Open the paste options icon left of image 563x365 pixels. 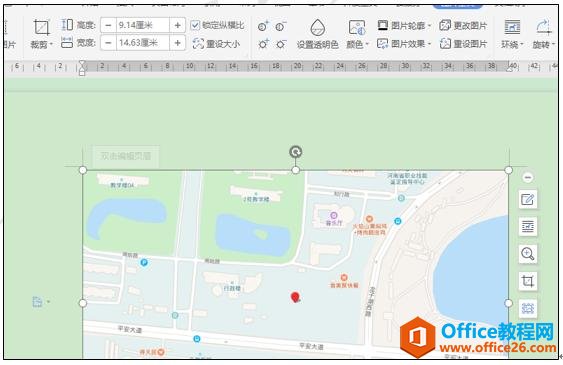point(38,302)
